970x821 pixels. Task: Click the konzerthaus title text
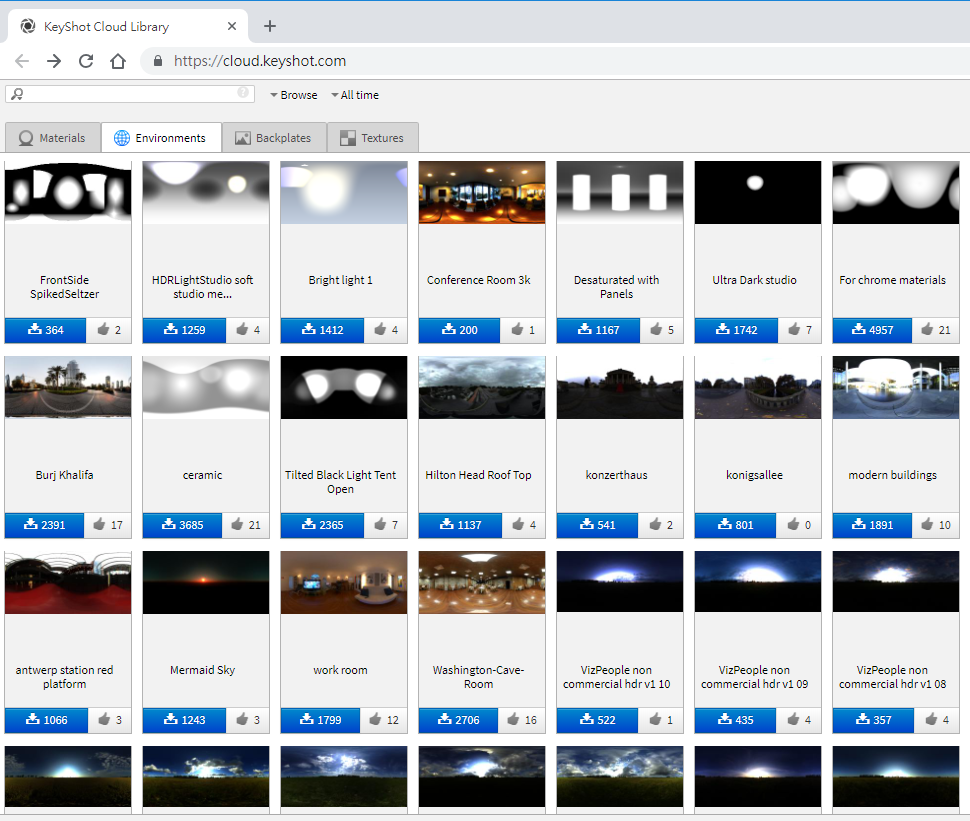tap(616, 475)
